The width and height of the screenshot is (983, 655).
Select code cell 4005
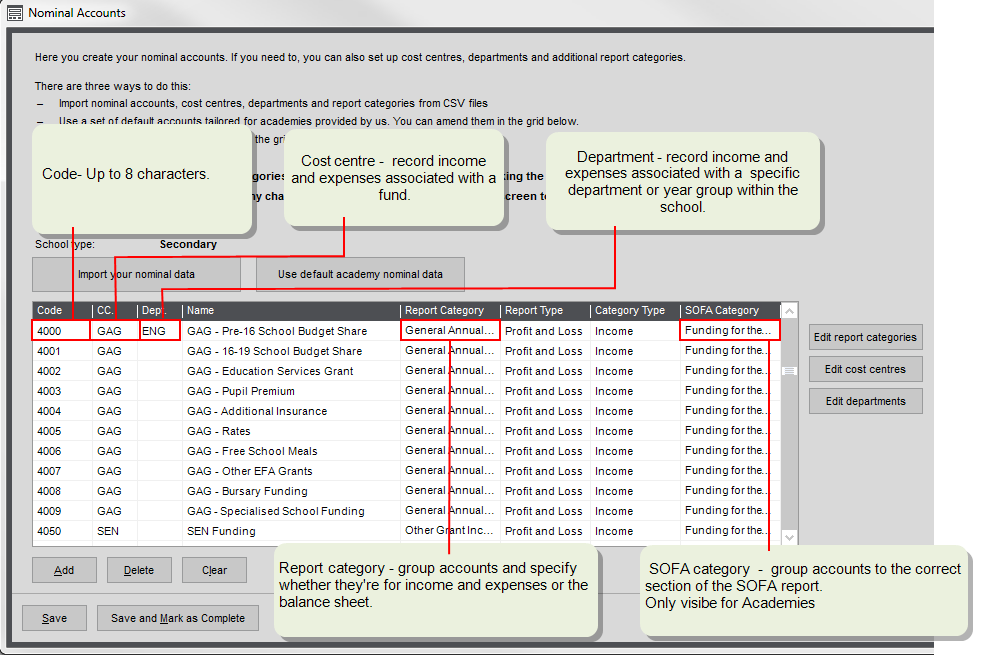[61, 431]
